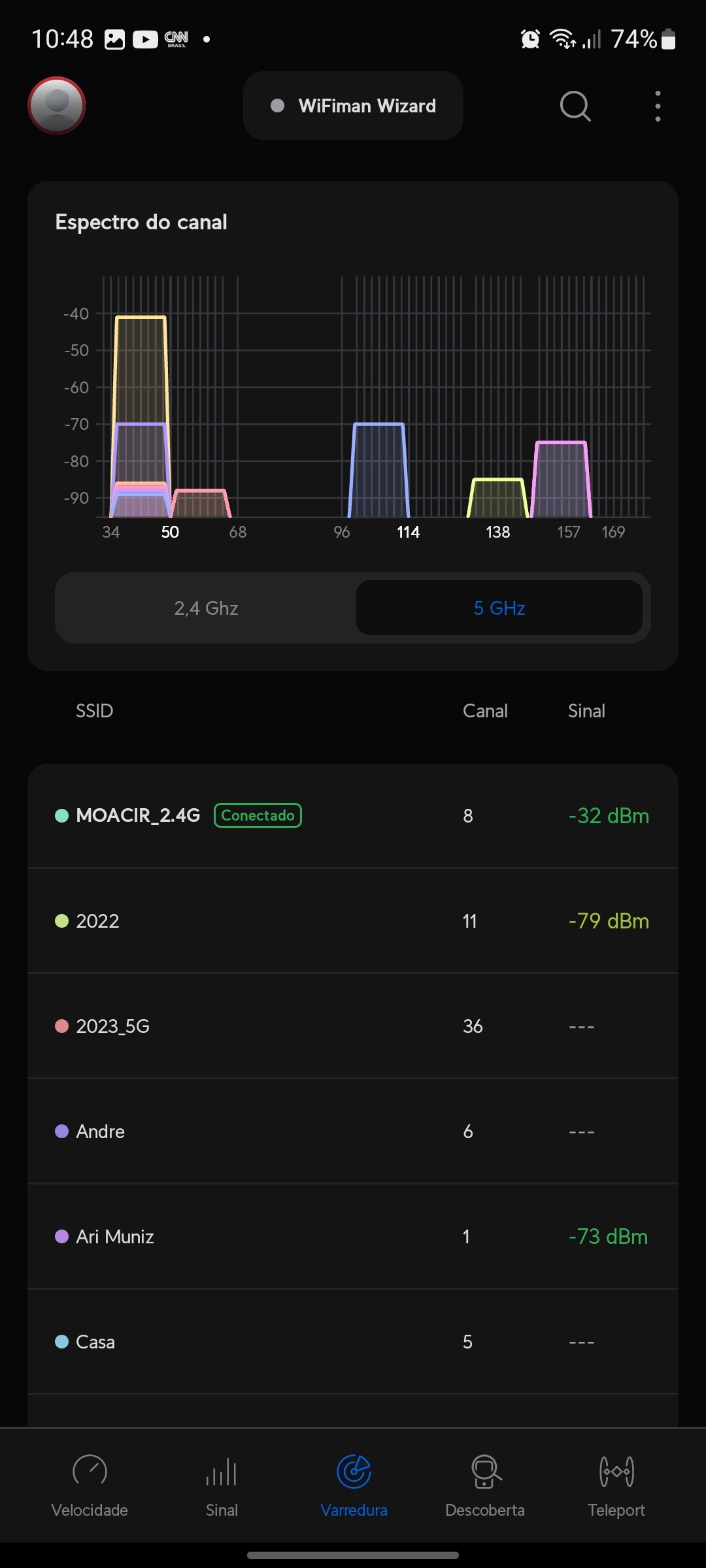The width and height of the screenshot is (706, 1568).
Task: Tap the WiFiman Wizard button
Action: click(x=353, y=106)
